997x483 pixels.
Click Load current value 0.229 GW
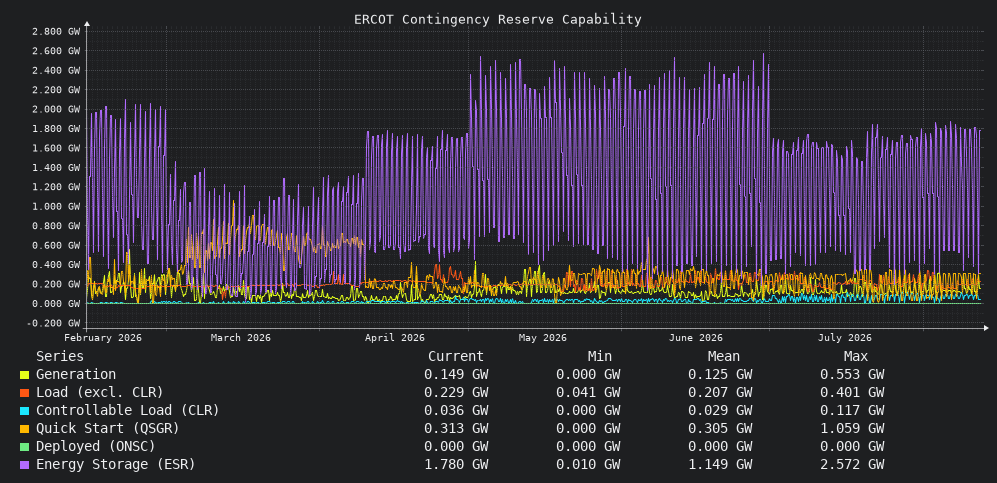pos(456,393)
